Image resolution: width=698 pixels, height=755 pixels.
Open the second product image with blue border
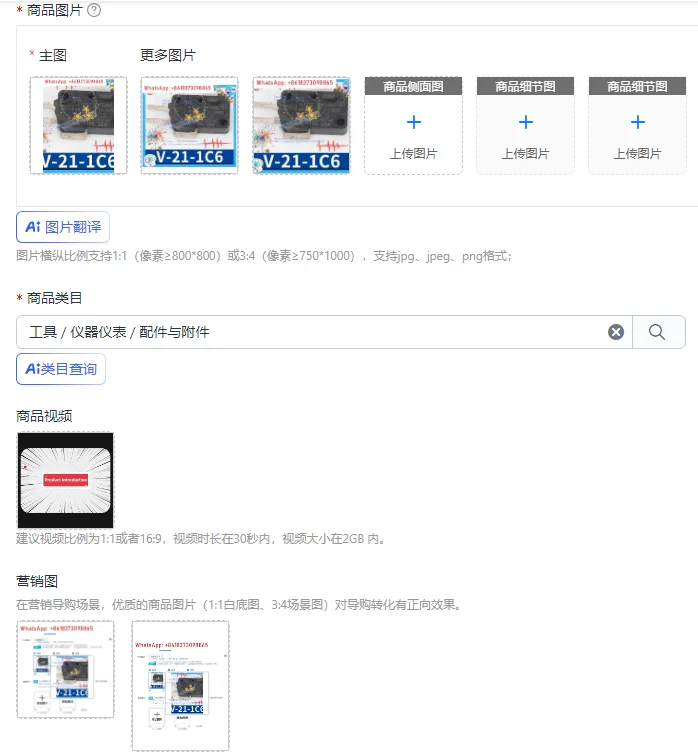click(x=190, y=125)
